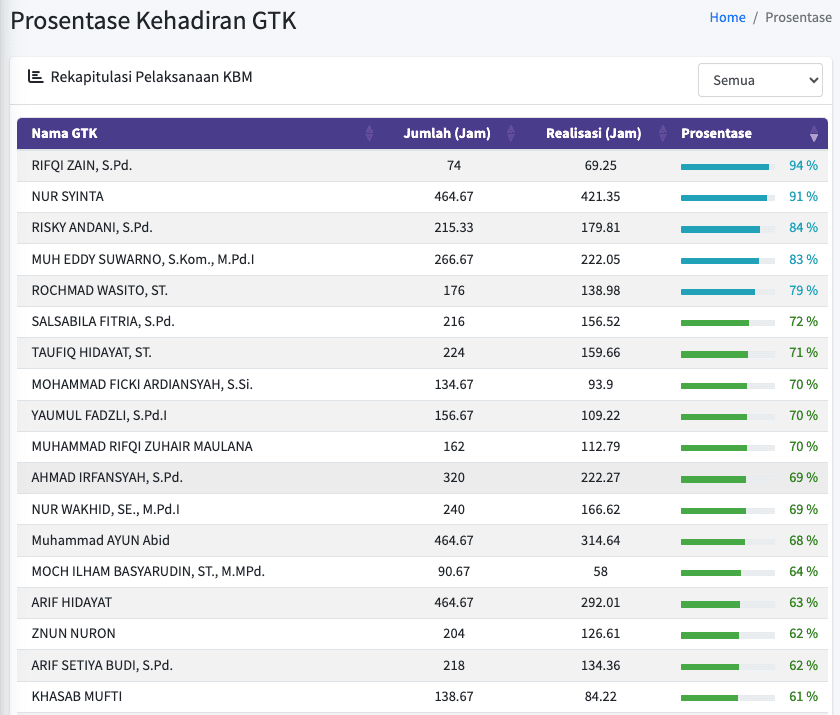Viewport: 840px width, 715px height.
Task: Sort the table by Nama GTK column
Action: coord(369,133)
